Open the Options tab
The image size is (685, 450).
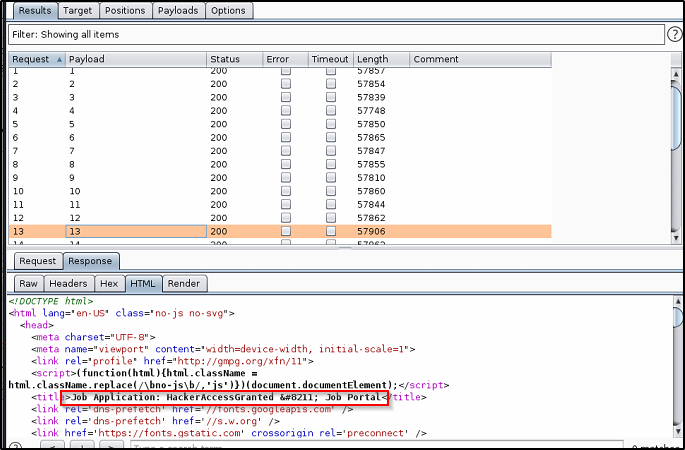click(228, 10)
